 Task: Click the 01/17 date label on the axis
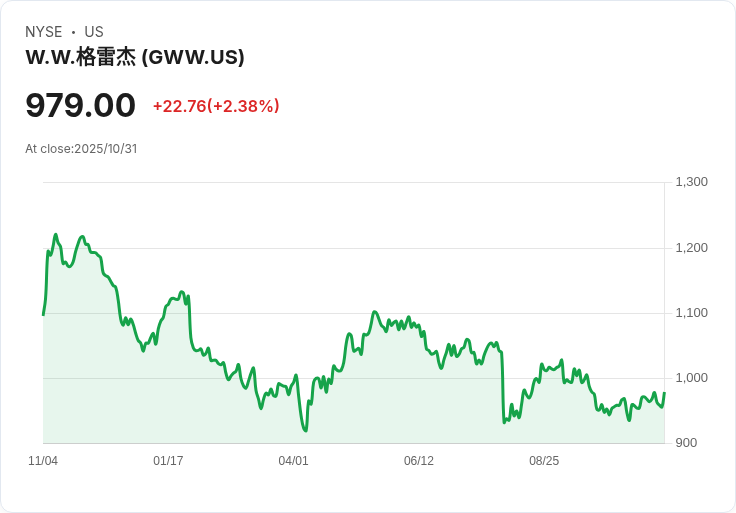coord(168,461)
